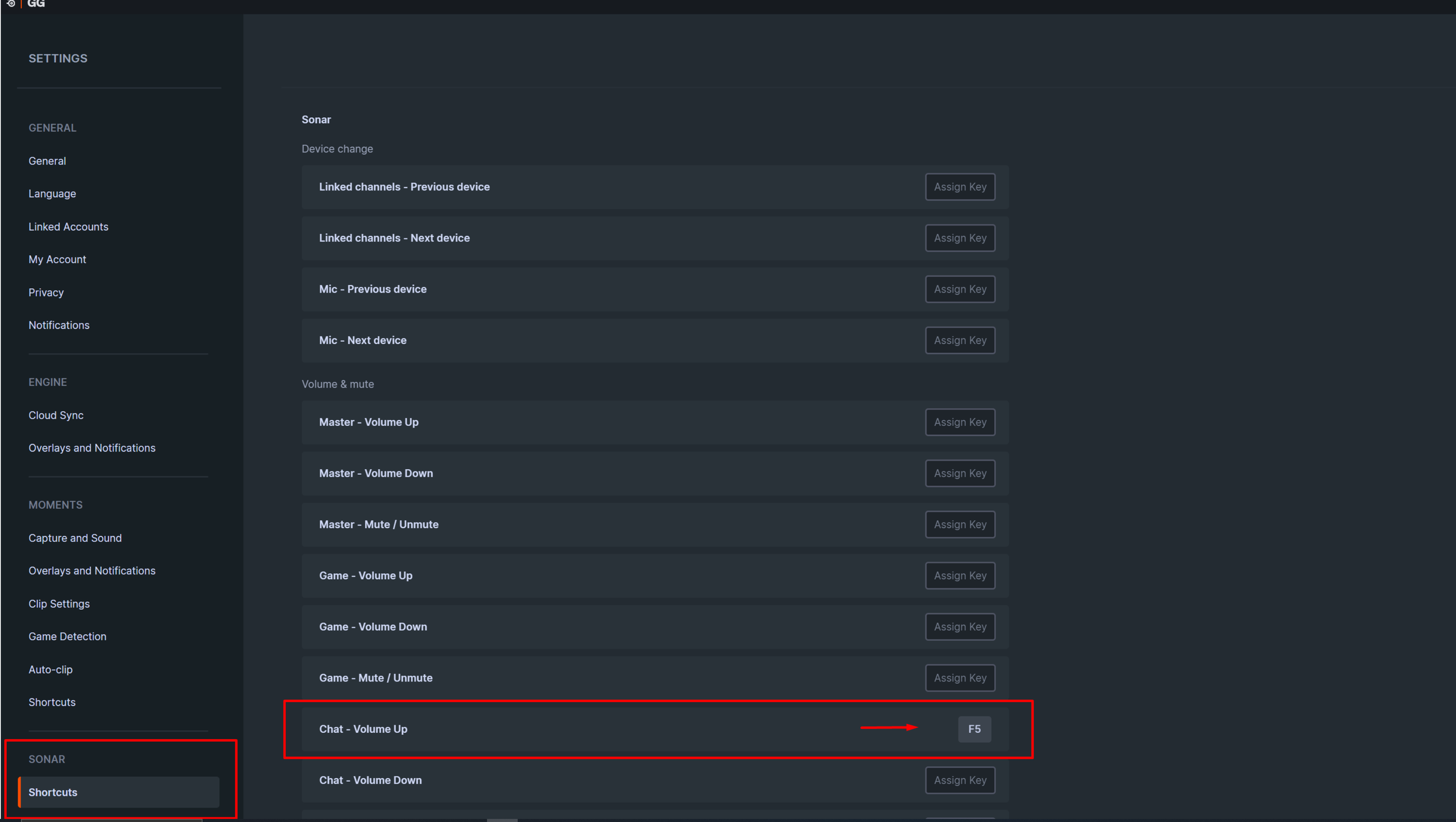Assign key for Game - Volume Down
Viewport: 1456px width, 822px height.
coord(960,627)
